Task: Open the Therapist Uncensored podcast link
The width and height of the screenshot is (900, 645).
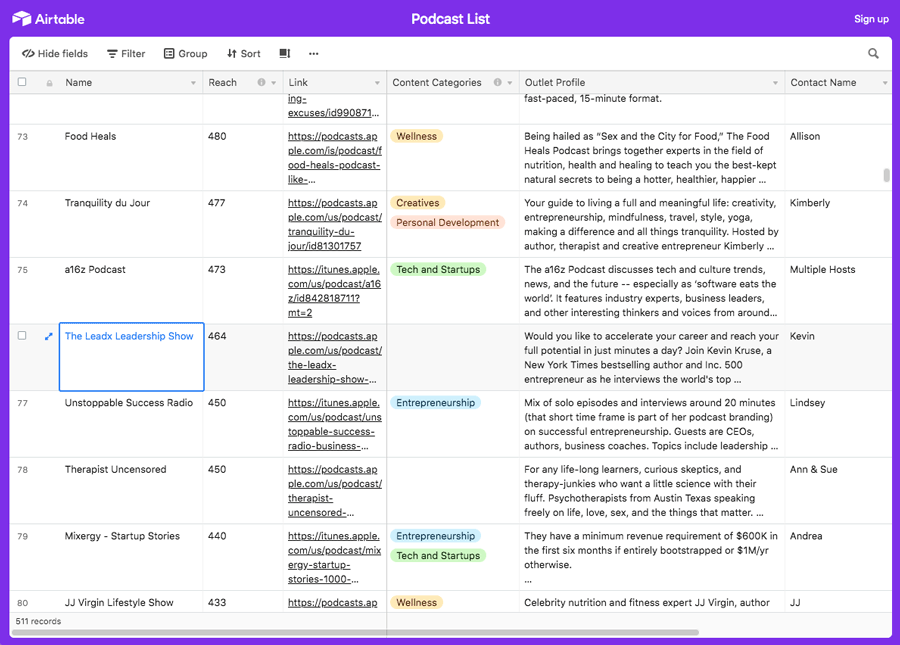Action: [x=335, y=491]
